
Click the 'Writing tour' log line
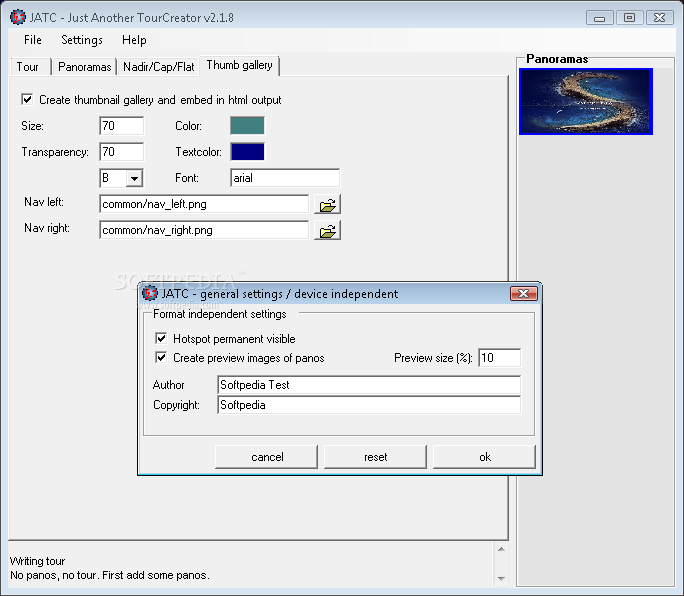tap(38, 561)
